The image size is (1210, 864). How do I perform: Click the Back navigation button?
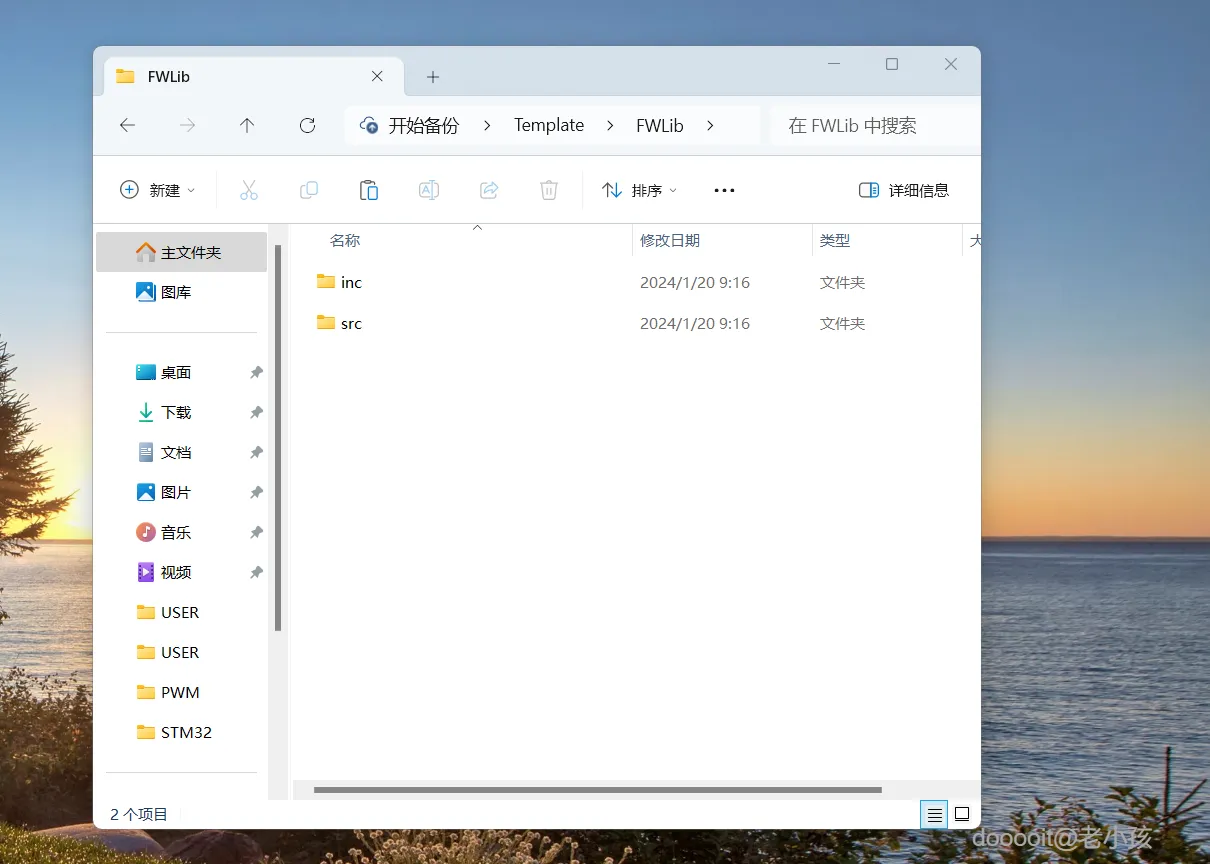click(x=127, y=125)
